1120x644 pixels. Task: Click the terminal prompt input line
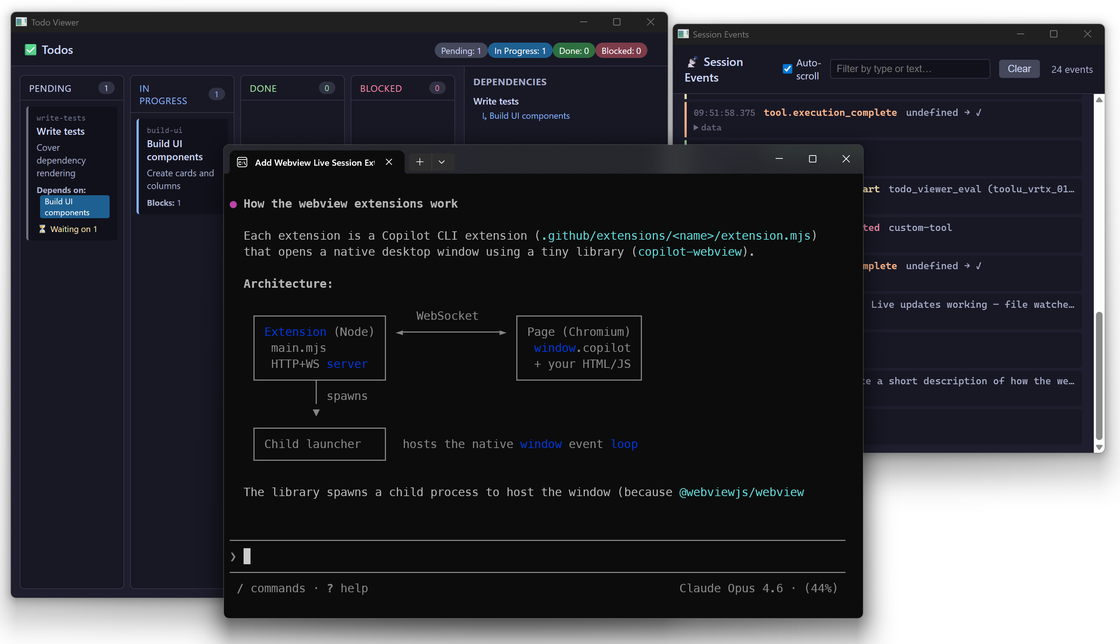[x=537, y=556]
